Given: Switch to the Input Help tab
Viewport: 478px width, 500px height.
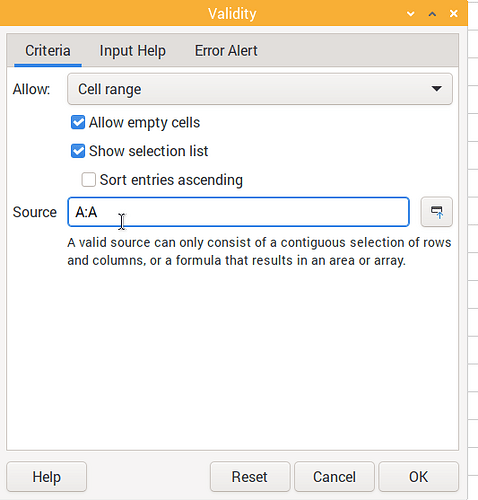Looking at the screenshot, I should (132, 51).
